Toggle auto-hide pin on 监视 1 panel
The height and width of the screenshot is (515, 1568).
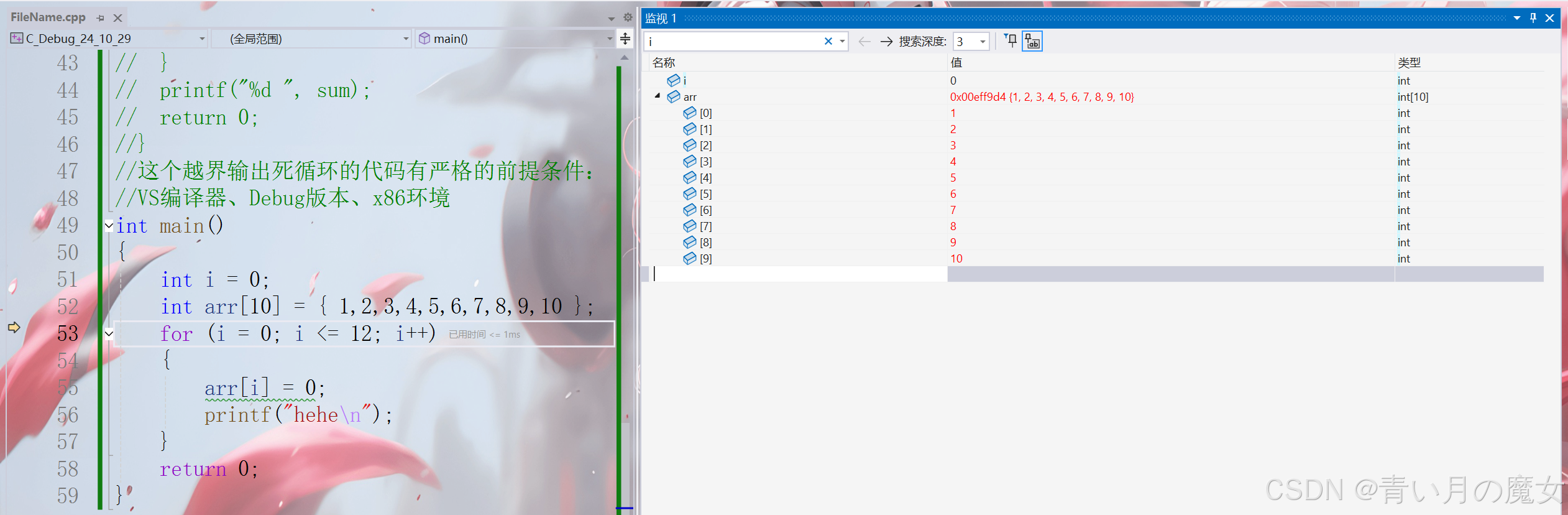1533,18
